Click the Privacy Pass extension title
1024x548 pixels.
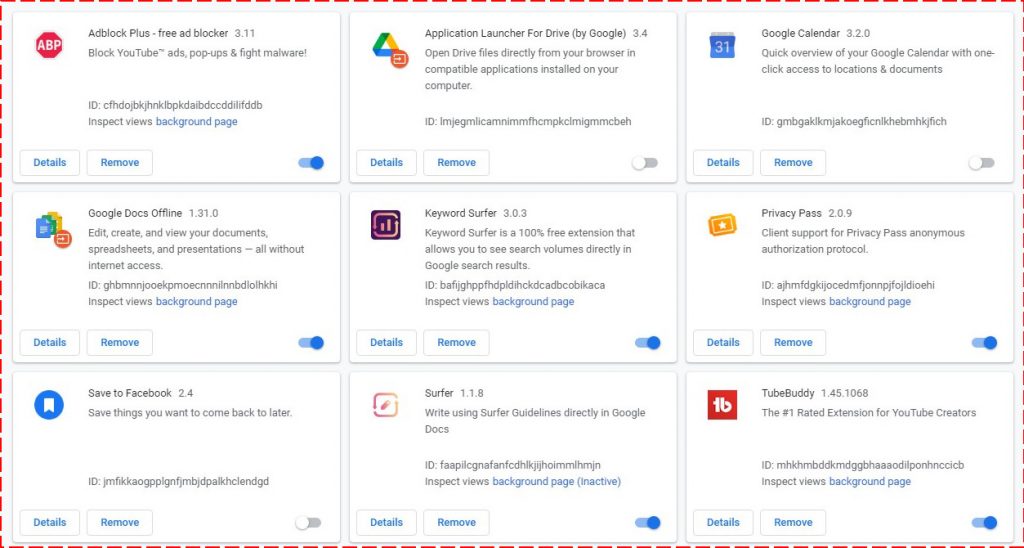pyautogui.click(x=792, y=214)
